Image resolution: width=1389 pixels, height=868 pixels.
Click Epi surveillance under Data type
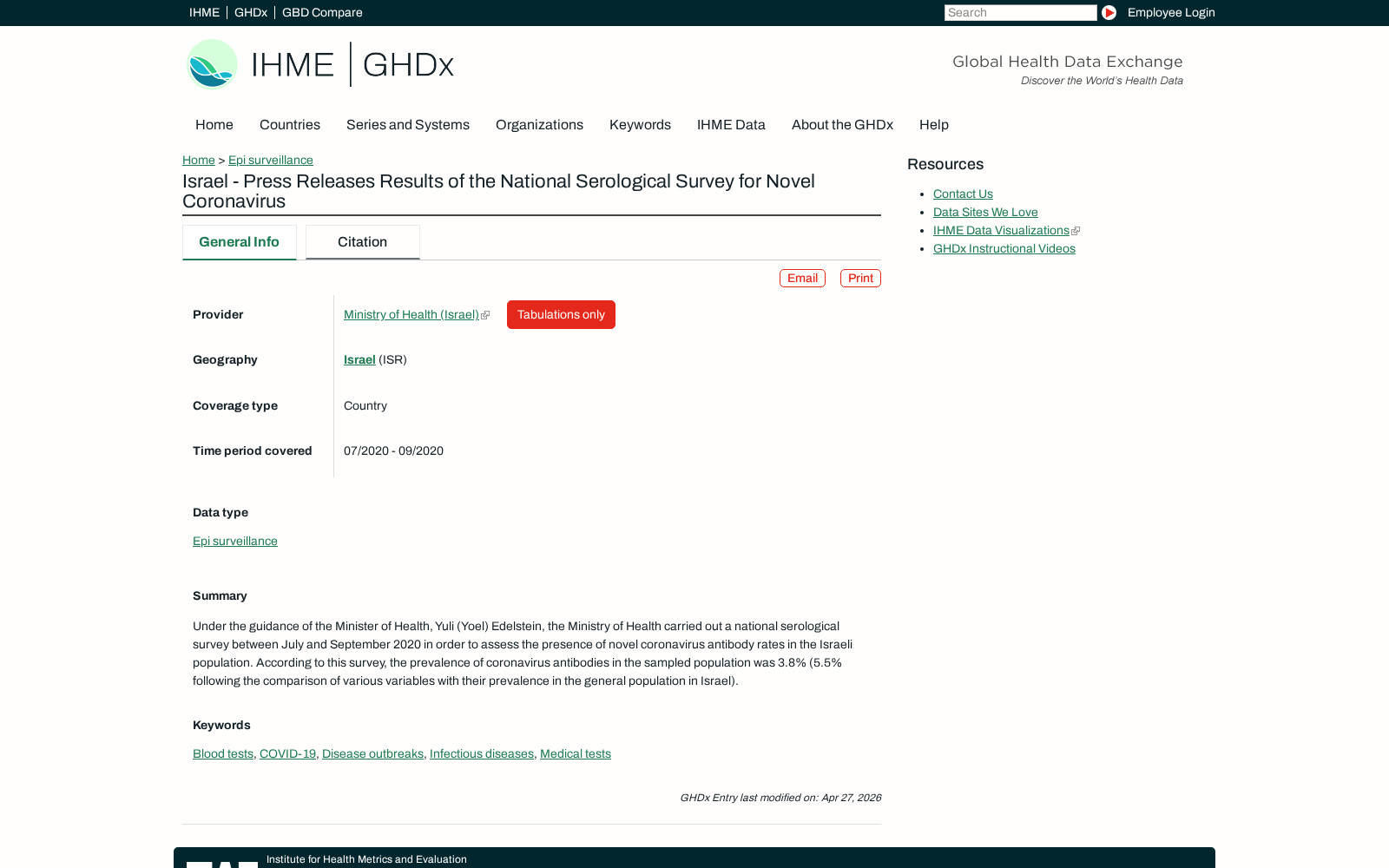(x=235, y=541)
